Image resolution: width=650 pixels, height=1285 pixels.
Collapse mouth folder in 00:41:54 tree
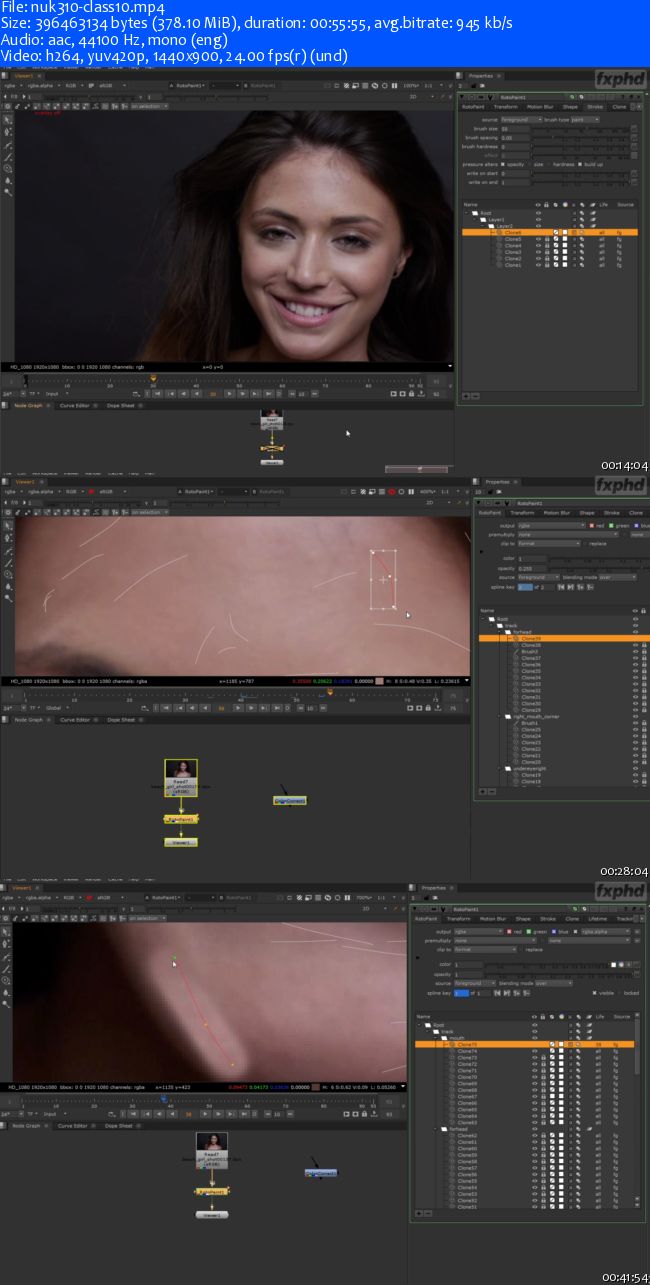(435, 1038)
